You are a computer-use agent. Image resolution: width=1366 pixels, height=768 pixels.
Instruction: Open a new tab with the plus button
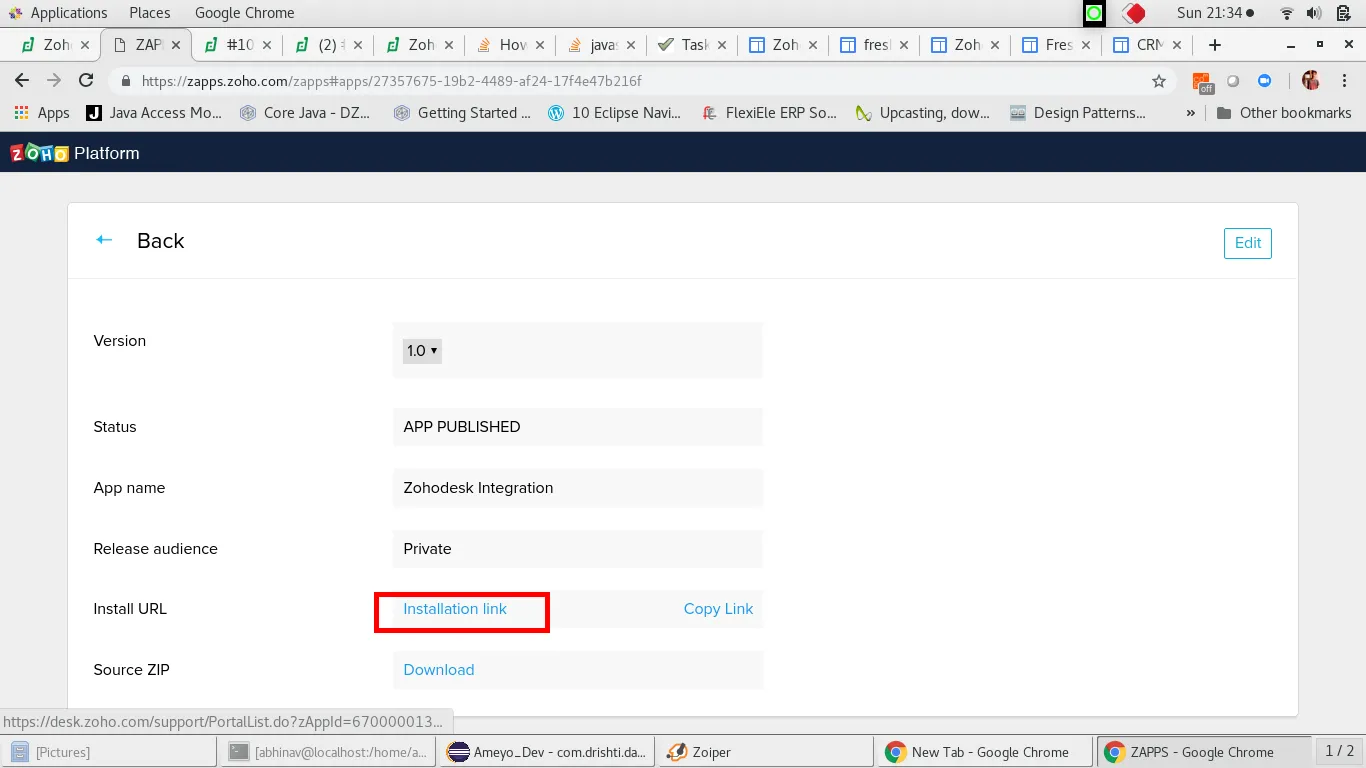[x=1215, y=45]
